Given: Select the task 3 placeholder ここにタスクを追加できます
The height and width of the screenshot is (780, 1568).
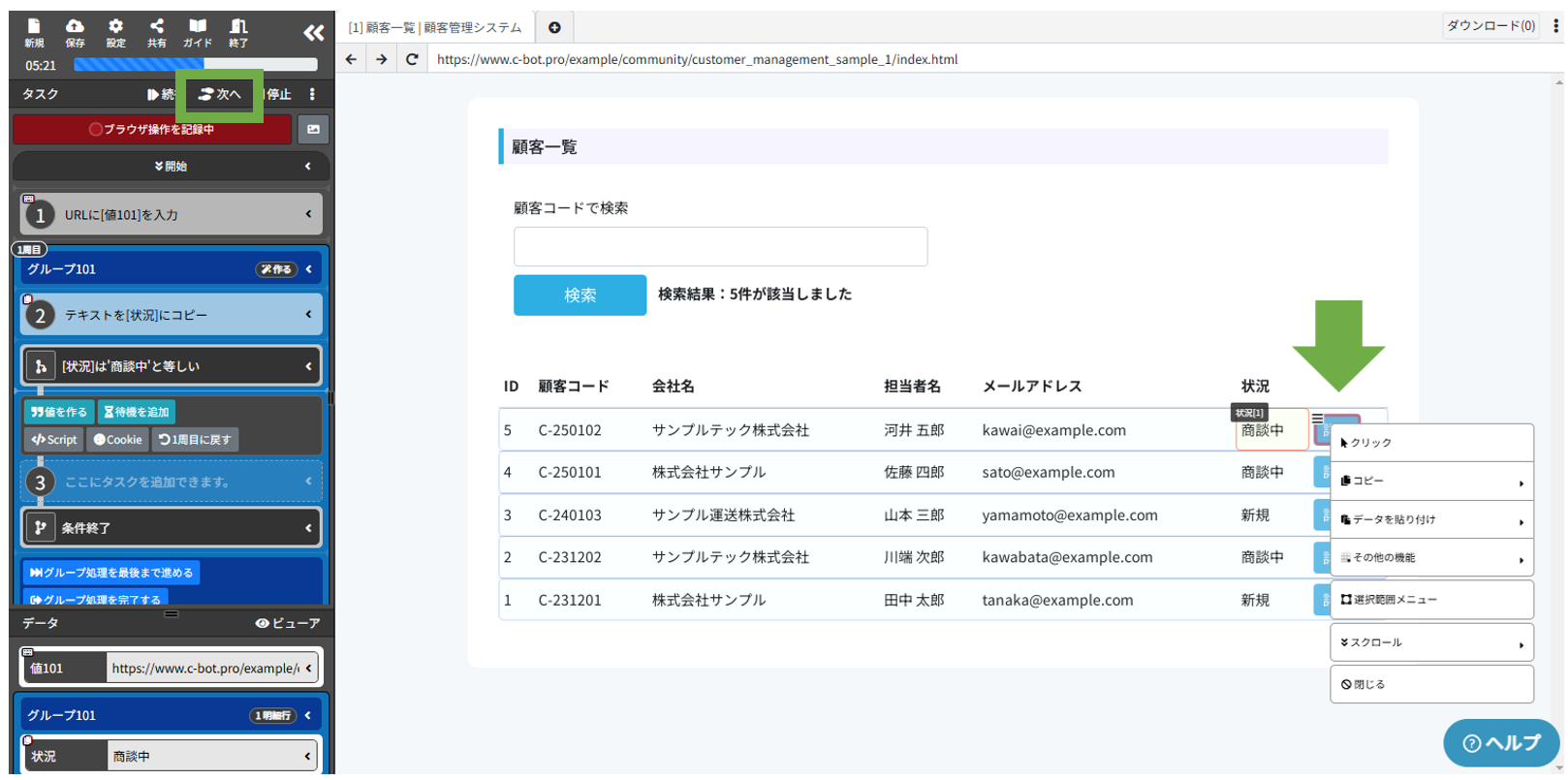Looking at the screenshot, I should click(172, 482).
